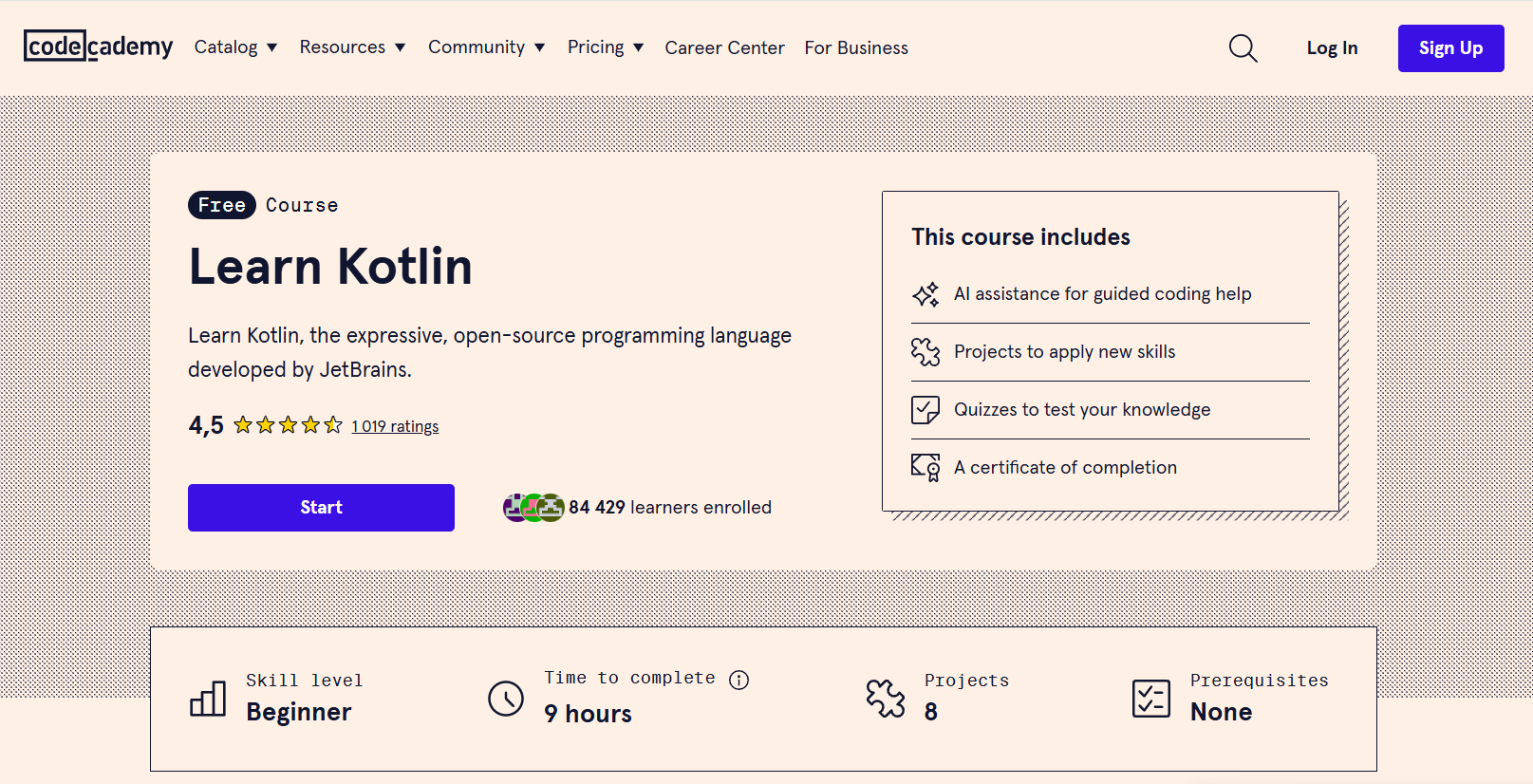
Task: Click the 84 429 learners enrolled text
Action: click(670, 508)
